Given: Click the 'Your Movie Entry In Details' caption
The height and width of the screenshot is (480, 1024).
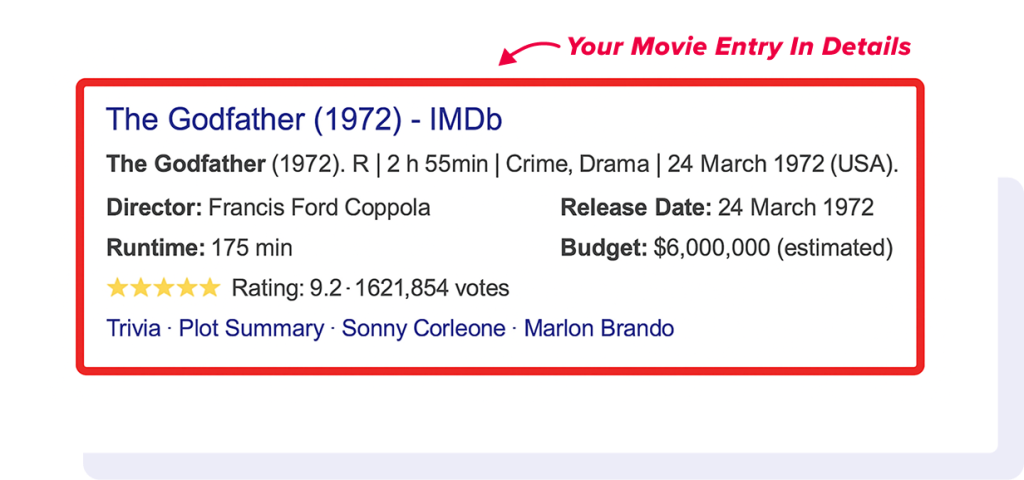Looking at the screenshot, I should point(739,46).
